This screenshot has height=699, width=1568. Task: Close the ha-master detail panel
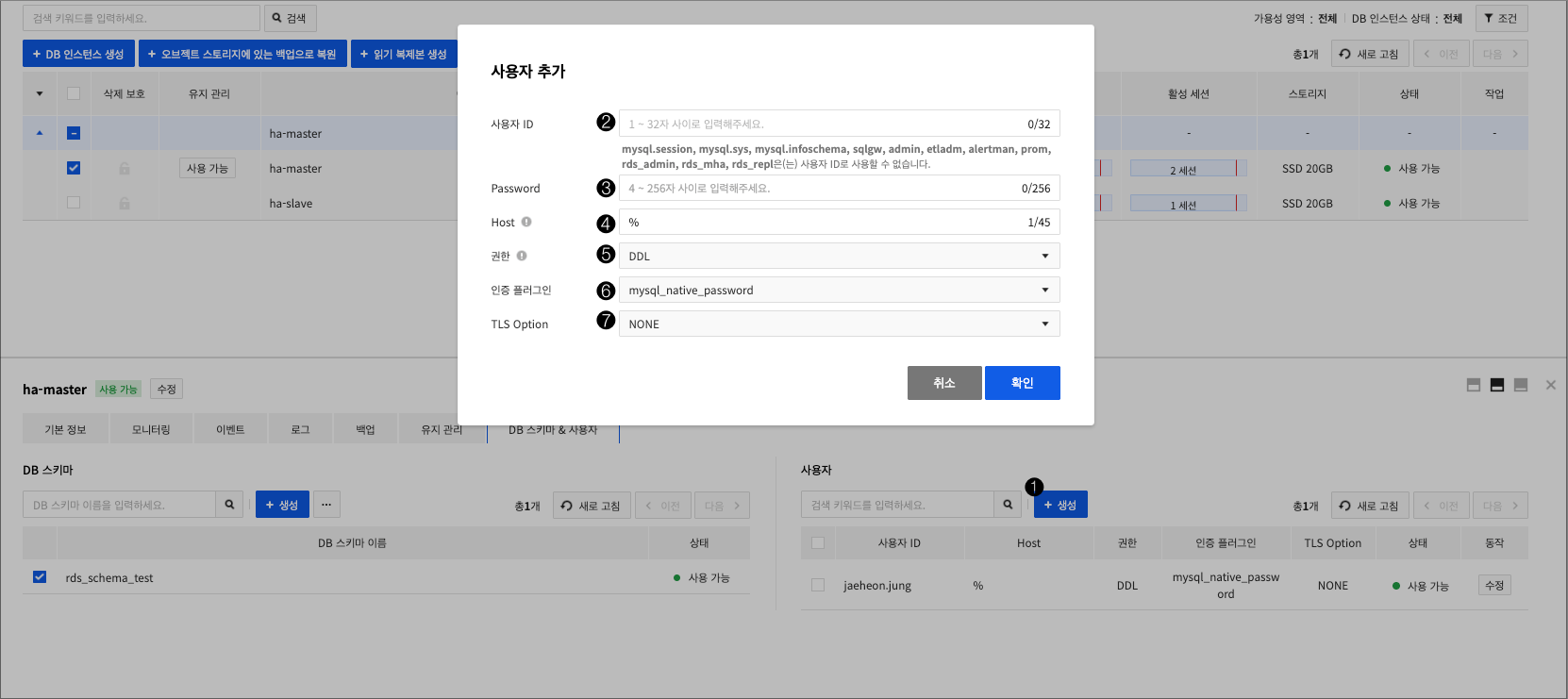tap(1551, 385)
